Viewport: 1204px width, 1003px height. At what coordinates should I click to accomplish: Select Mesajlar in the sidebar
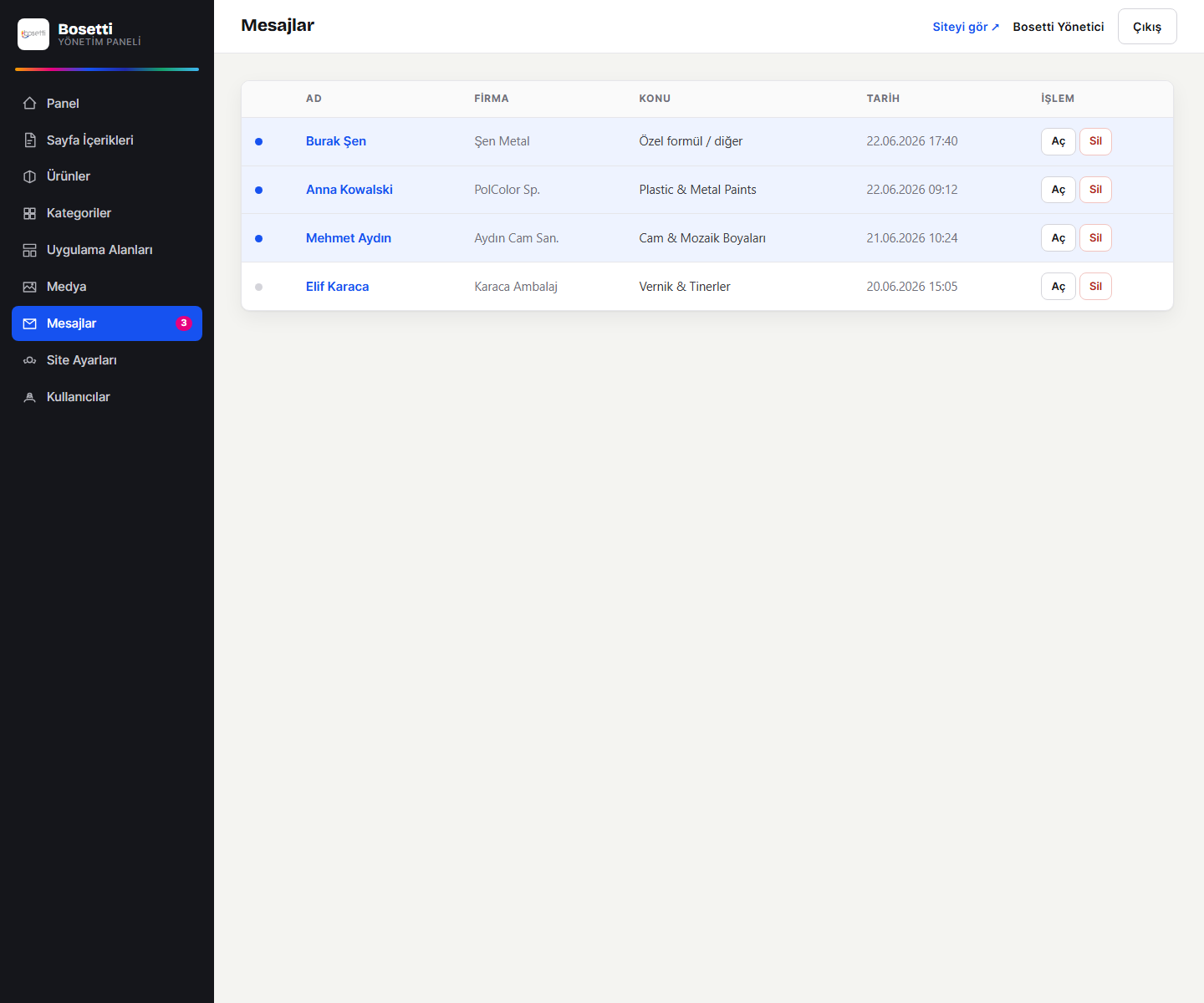107,323
